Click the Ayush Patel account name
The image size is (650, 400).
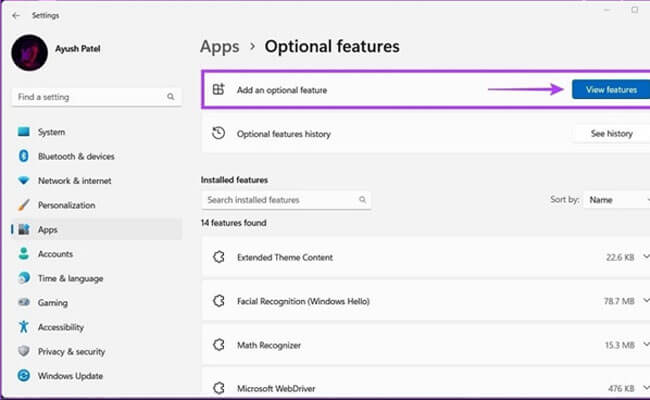[x=78, y=49]
